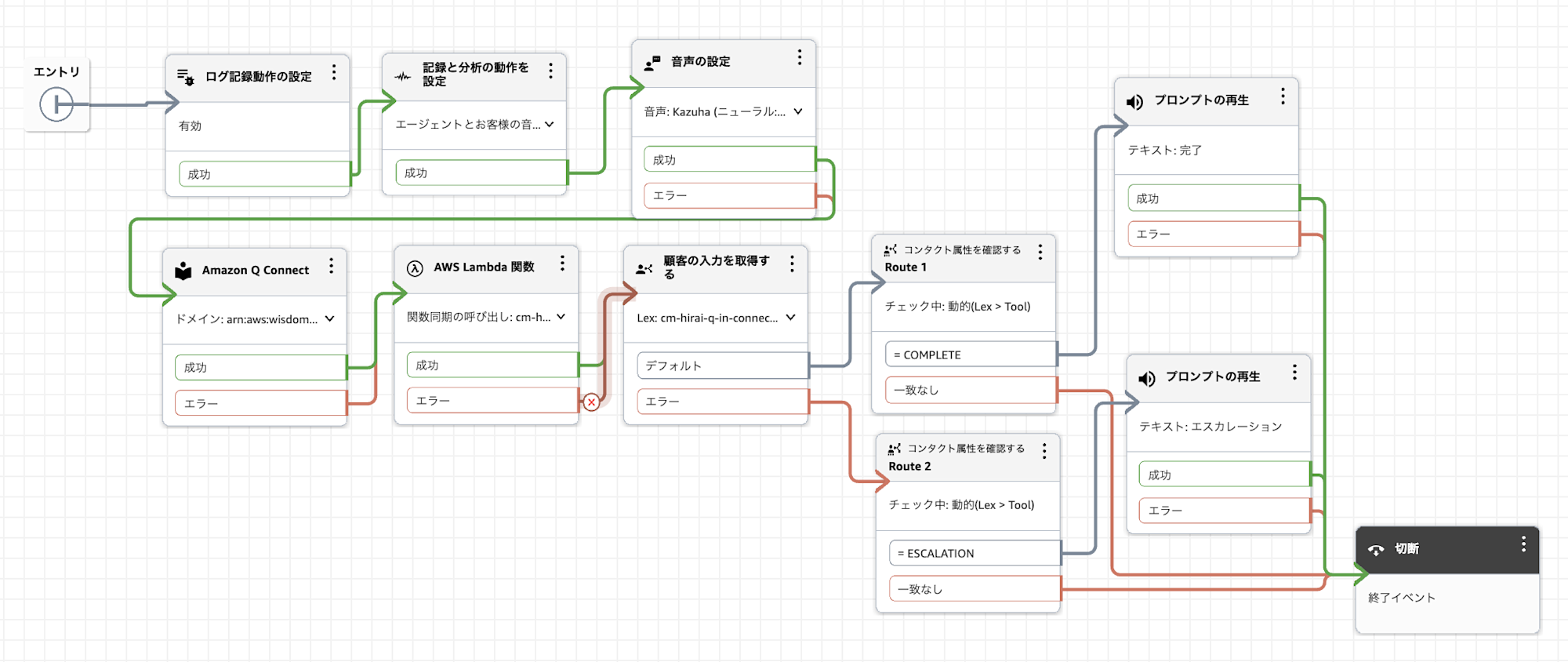The width and height of the screenshot is (1568, 662).
Task: Expand the エージェントとお客様の音... dropdown
Action: 550,124
